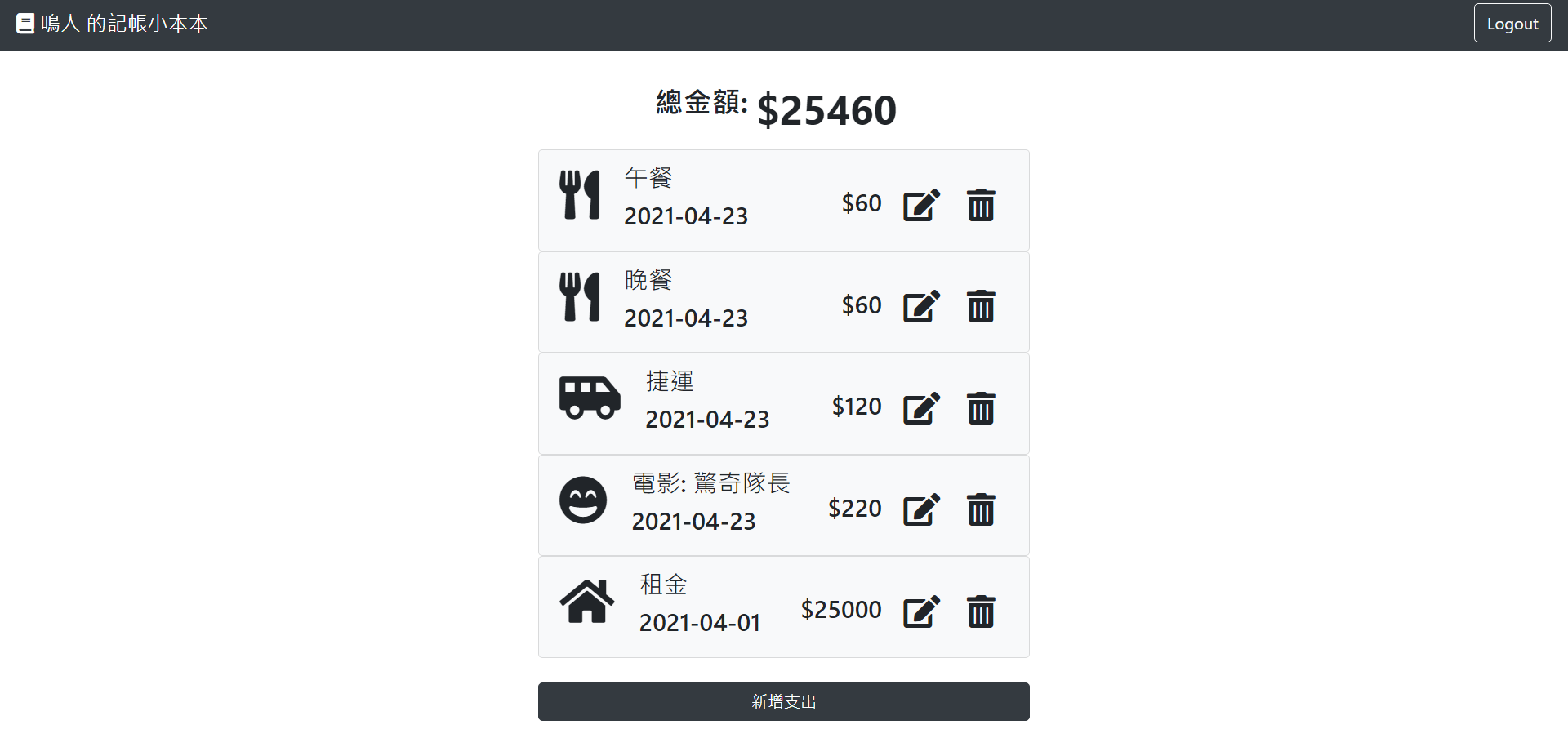Edit the 晚餐 expense with the pencil icon
This screenshot has height=729, width=1568.
pyautogui.click(x=921, y=307)
